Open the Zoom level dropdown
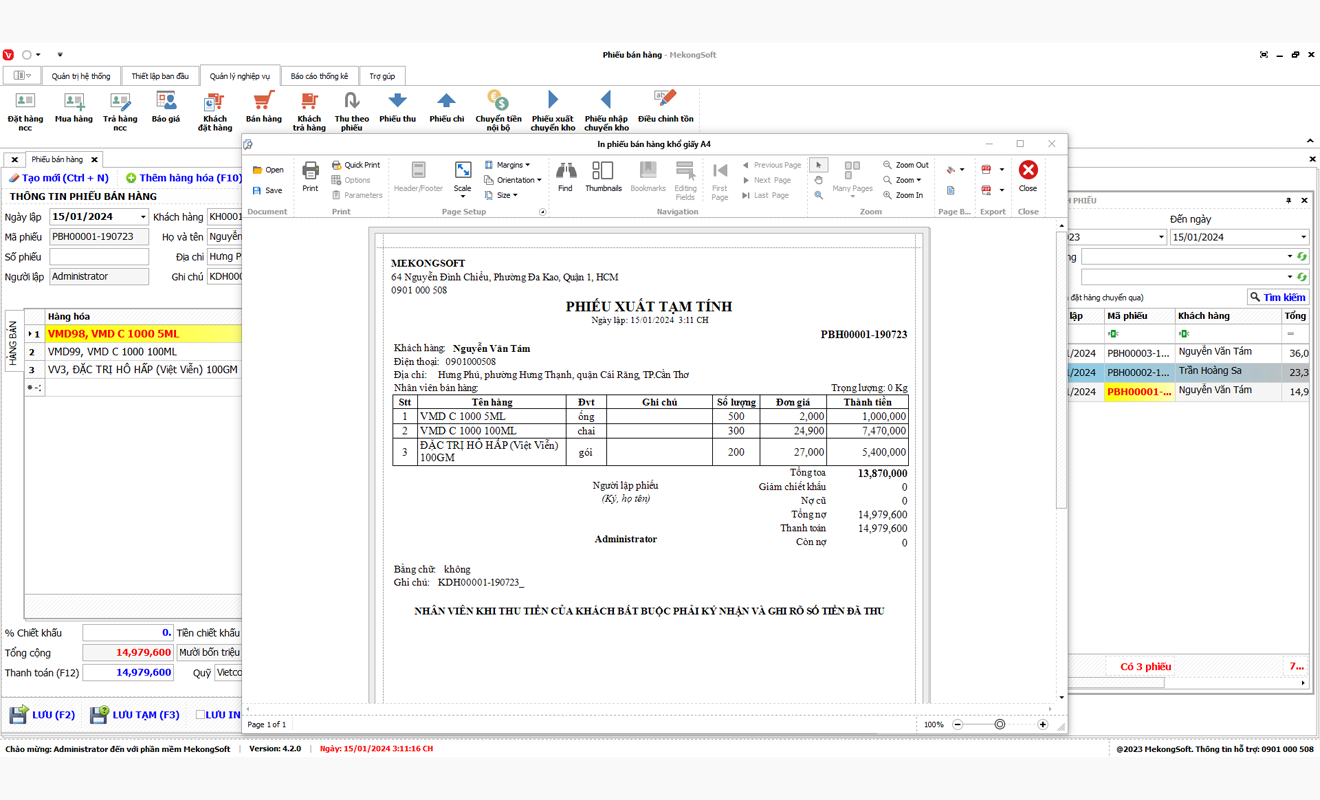The width and height of the screenshot is (1320, 800). (902, 180)
